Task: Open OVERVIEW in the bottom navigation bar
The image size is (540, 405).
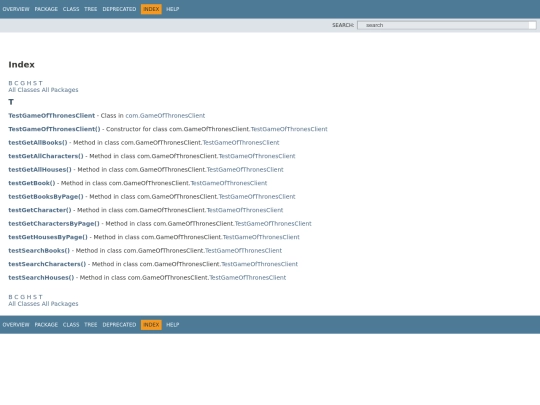Action: click(x=16, y=325)
